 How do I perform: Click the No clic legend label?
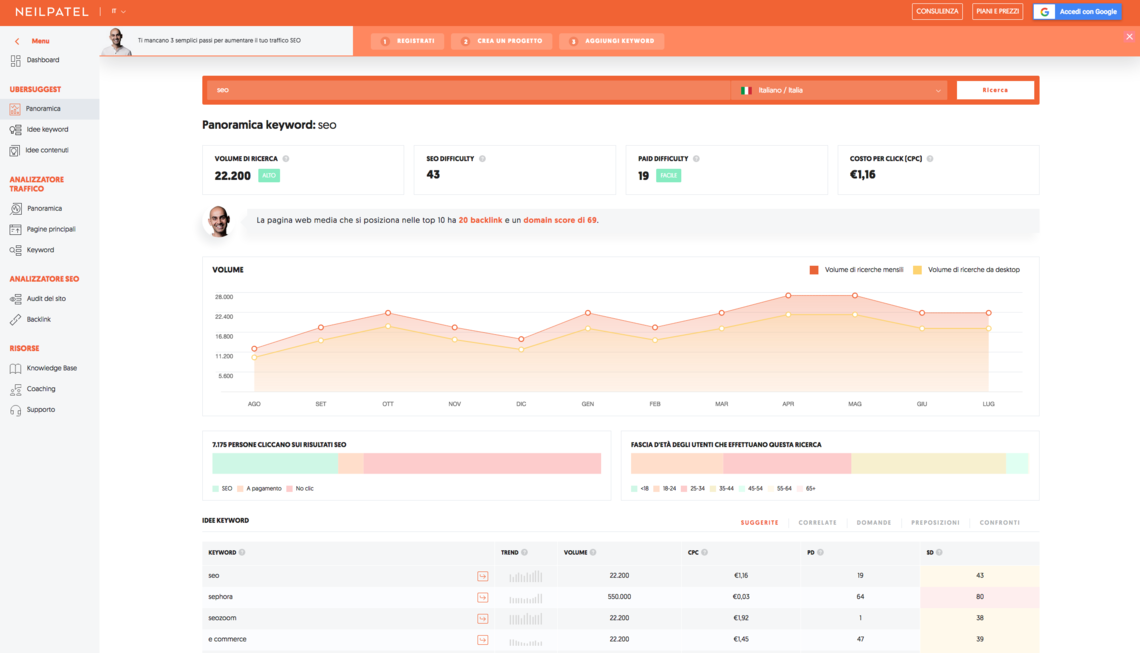click(305, 489)
